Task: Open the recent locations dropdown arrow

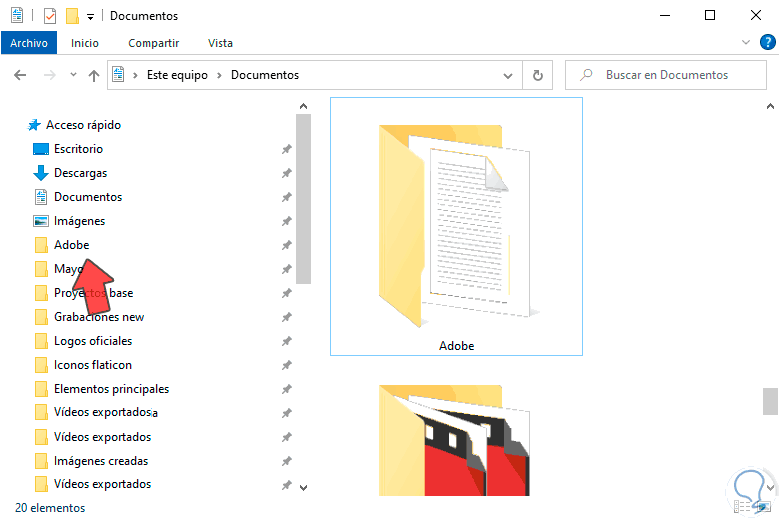Action: coord(73,75)
